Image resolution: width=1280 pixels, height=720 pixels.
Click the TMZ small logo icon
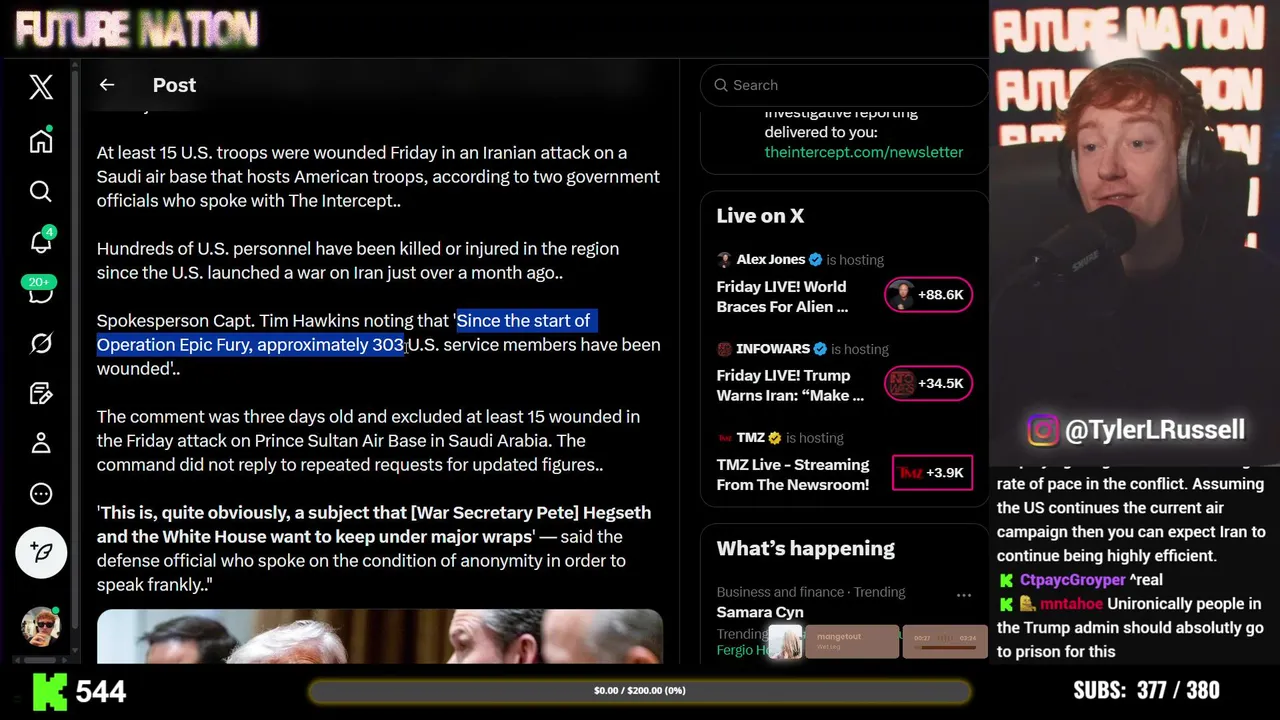[726, 438]
